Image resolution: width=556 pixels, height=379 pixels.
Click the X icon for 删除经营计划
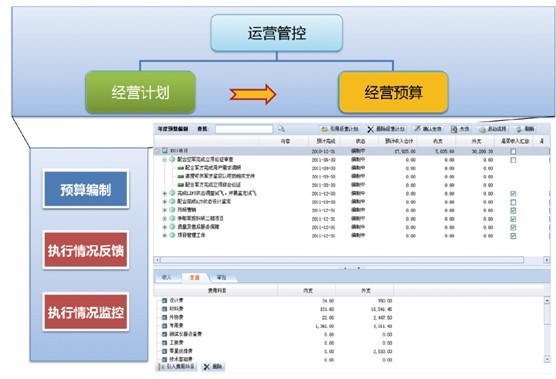point(371,129)
